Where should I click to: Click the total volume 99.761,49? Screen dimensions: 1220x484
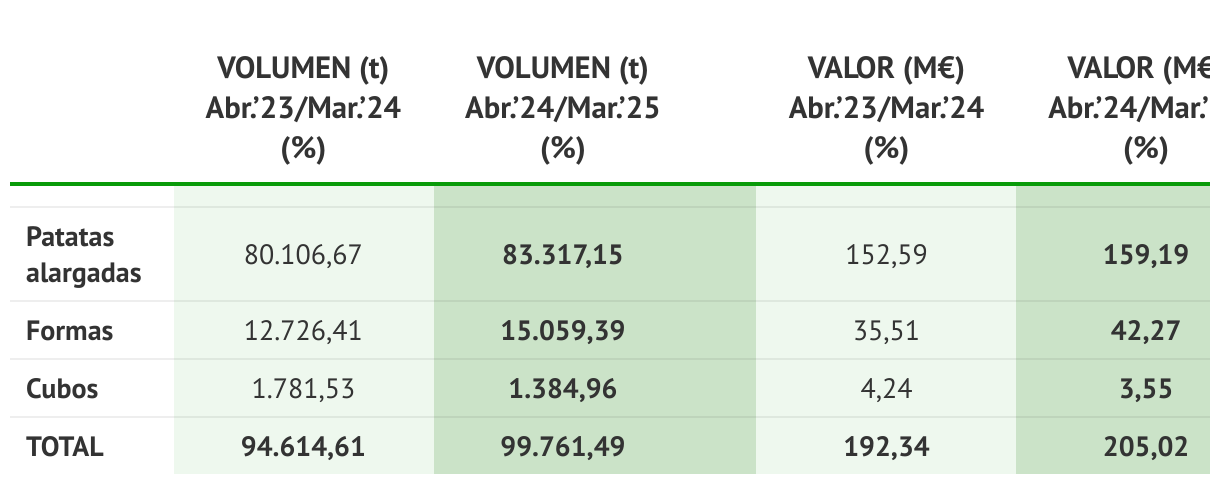click(x=562, y=446)
